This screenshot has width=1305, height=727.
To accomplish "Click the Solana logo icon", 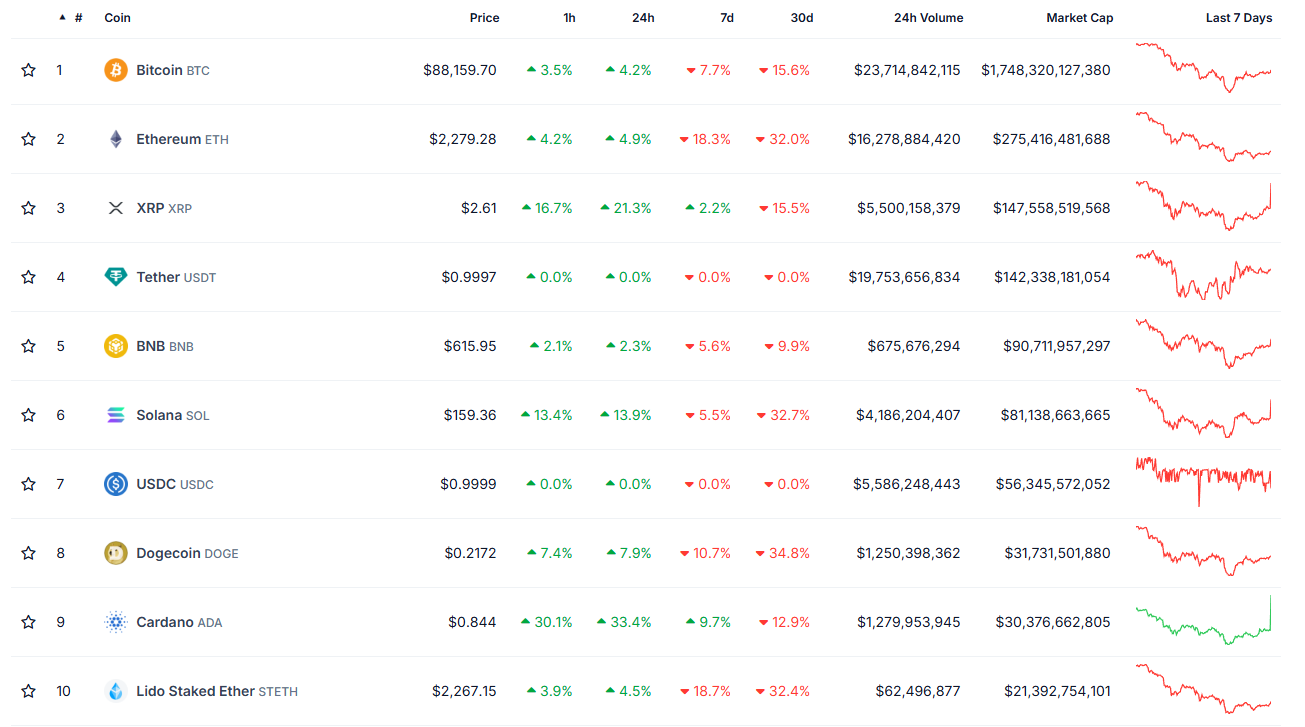I will pos(116,415).
